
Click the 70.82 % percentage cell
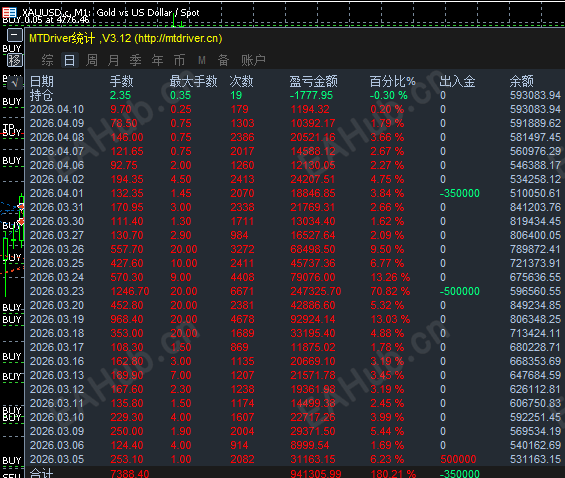pos(390,291)
